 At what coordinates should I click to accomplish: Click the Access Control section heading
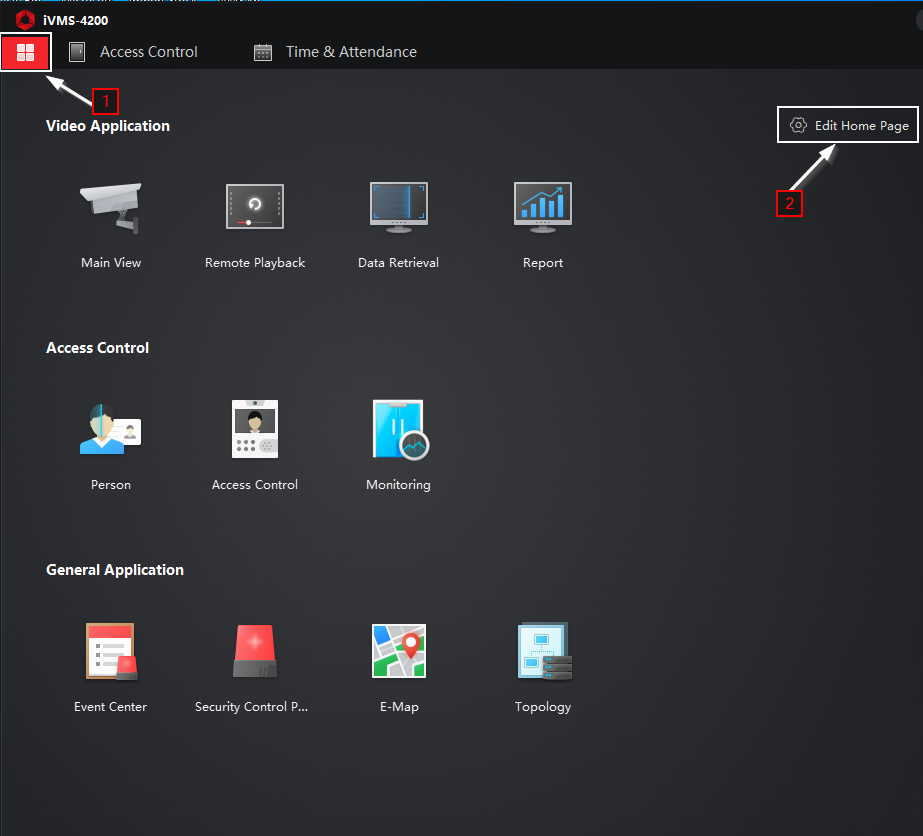pyautogui.click(x=97, y=348)
